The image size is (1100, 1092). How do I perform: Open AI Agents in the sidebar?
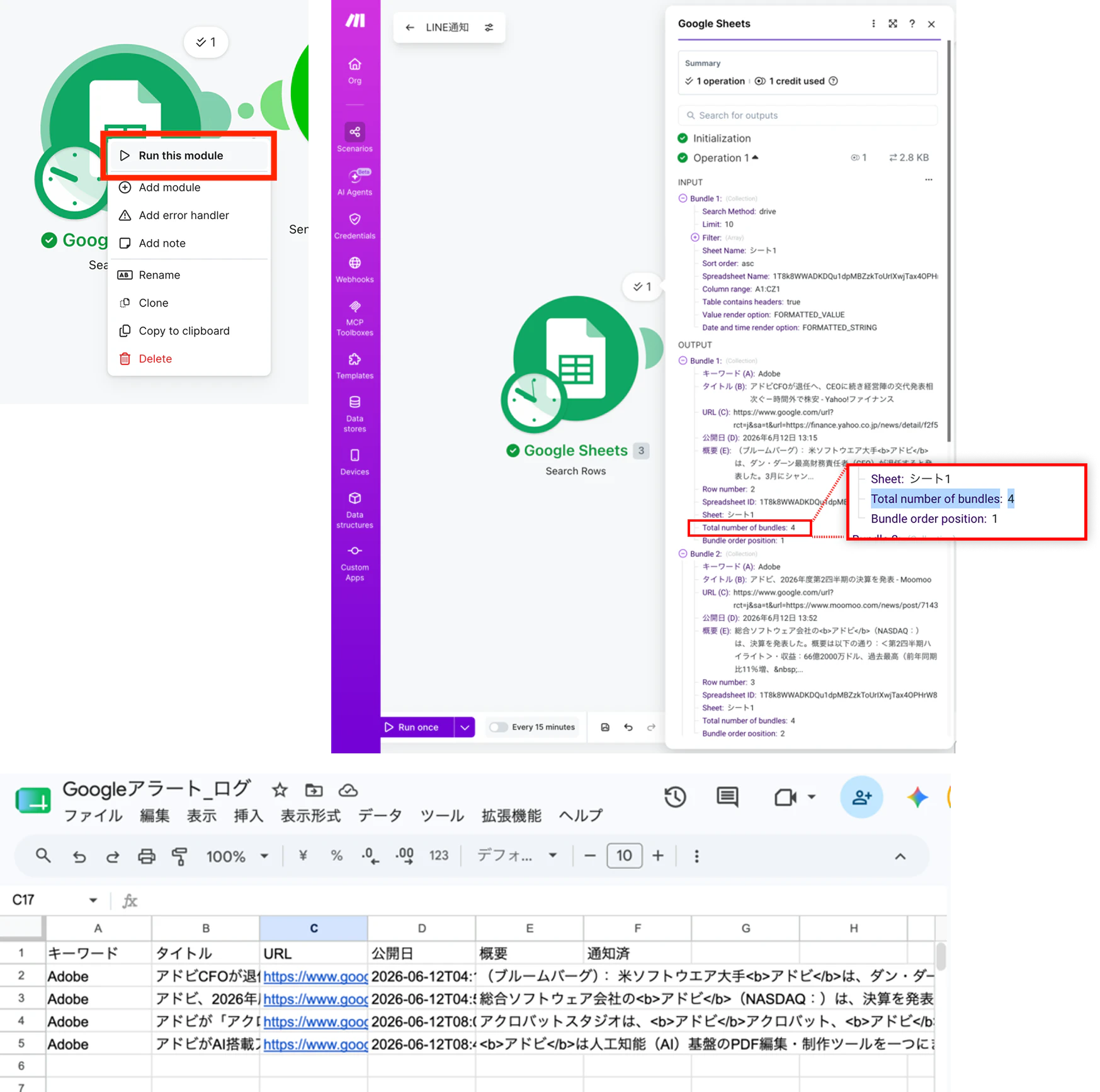pos(354,182)
